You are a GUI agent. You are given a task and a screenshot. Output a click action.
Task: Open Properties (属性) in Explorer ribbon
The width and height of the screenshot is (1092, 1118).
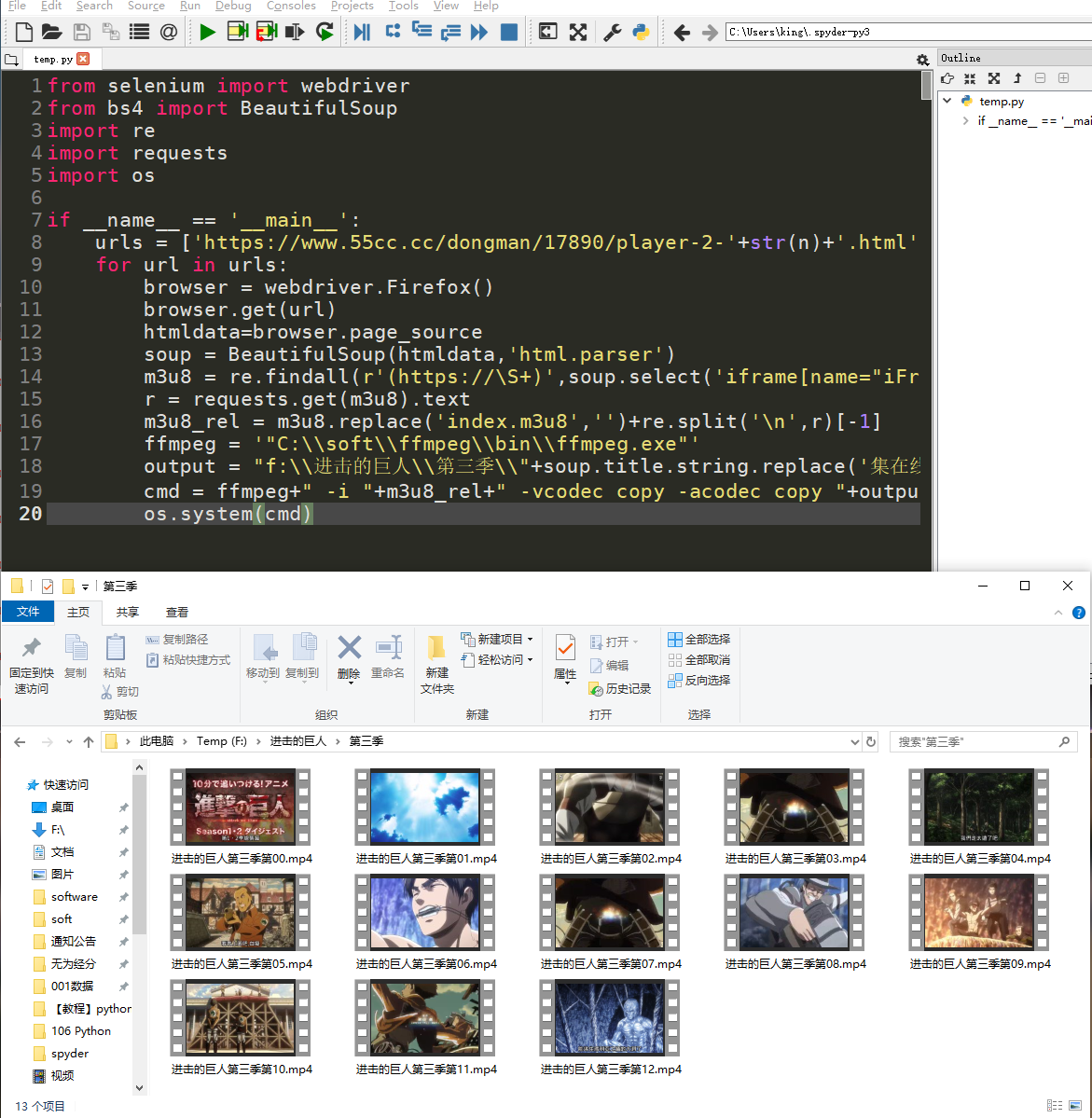[565, 656]
